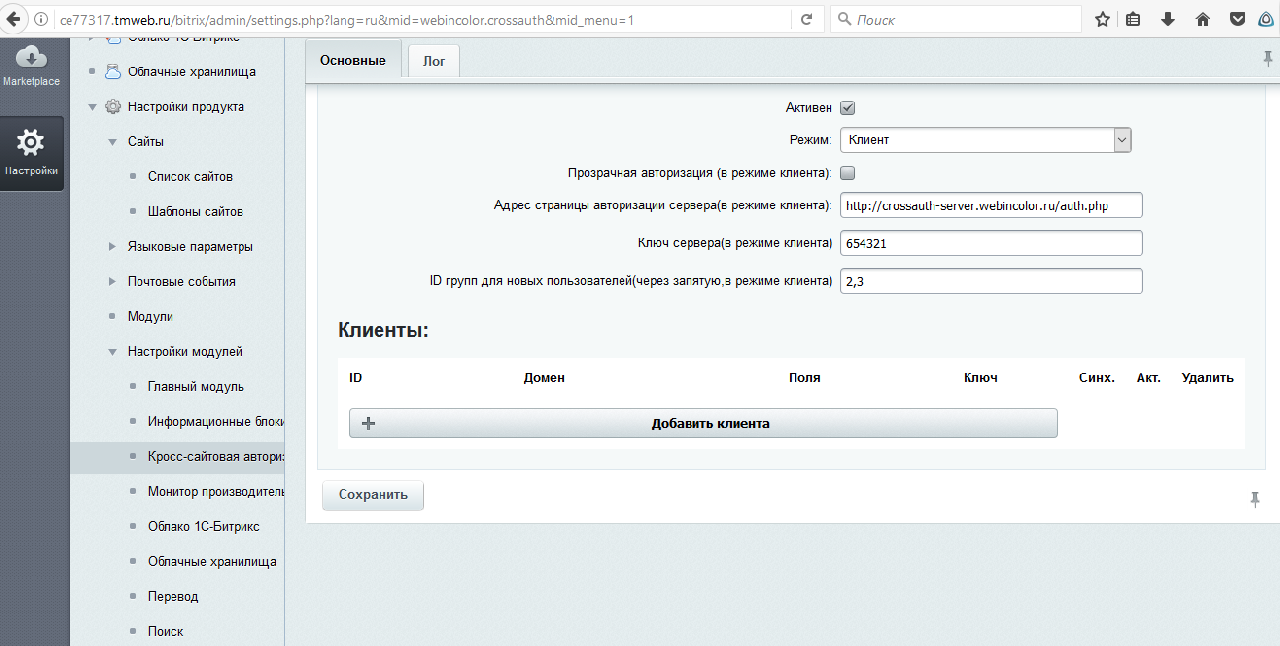Click the pin icon beside the tabs
Image resolution: width=1280 pixels, height=646 pixels.
point(1268,59)
